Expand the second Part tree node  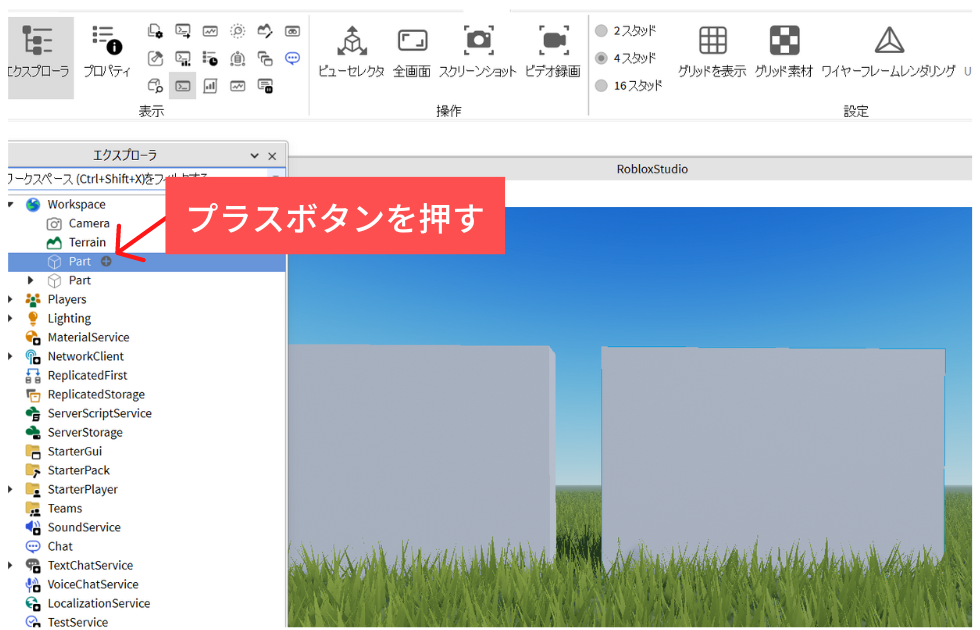[x=31, y=280]
